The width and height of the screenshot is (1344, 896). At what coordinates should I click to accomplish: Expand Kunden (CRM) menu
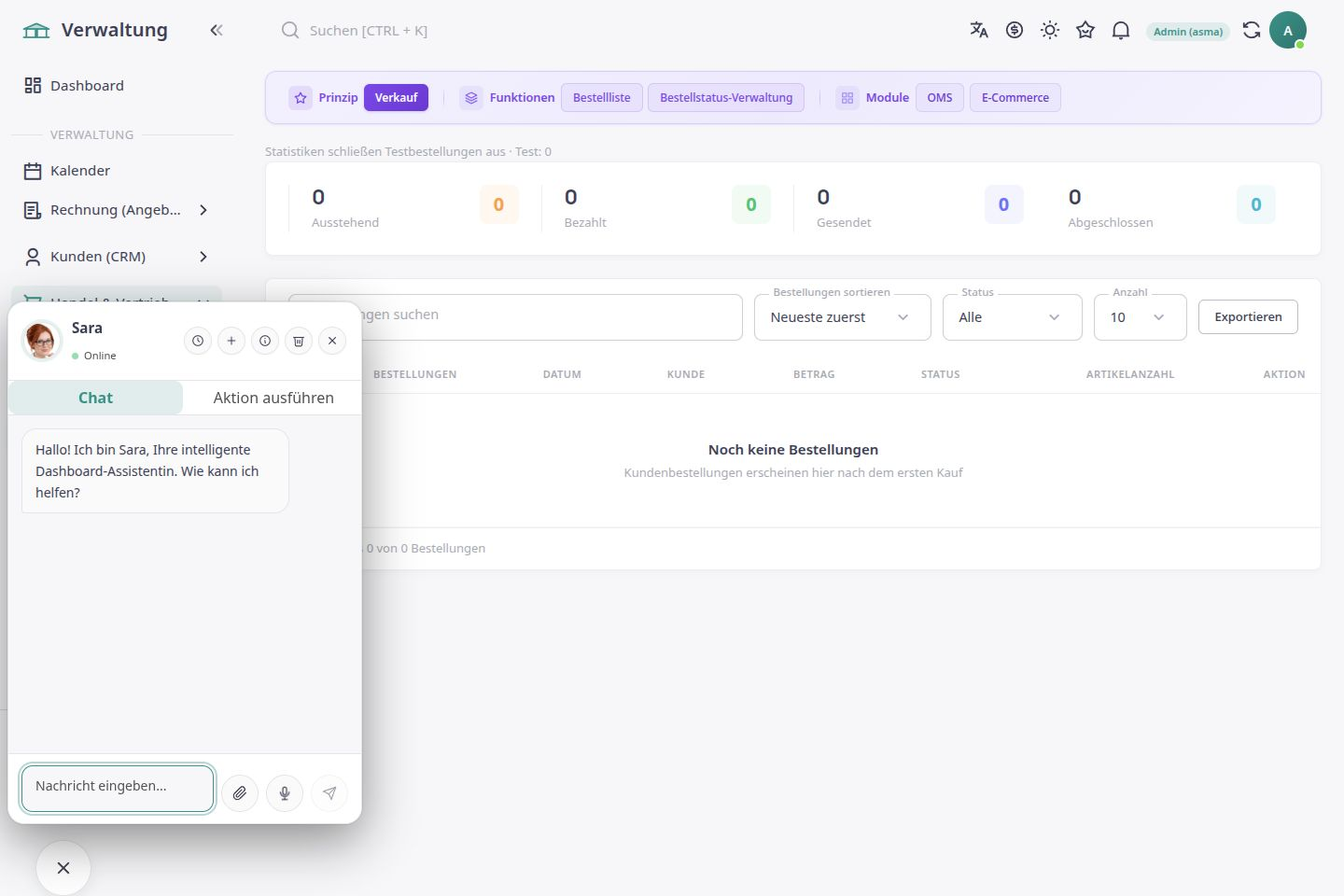point(117,257)
